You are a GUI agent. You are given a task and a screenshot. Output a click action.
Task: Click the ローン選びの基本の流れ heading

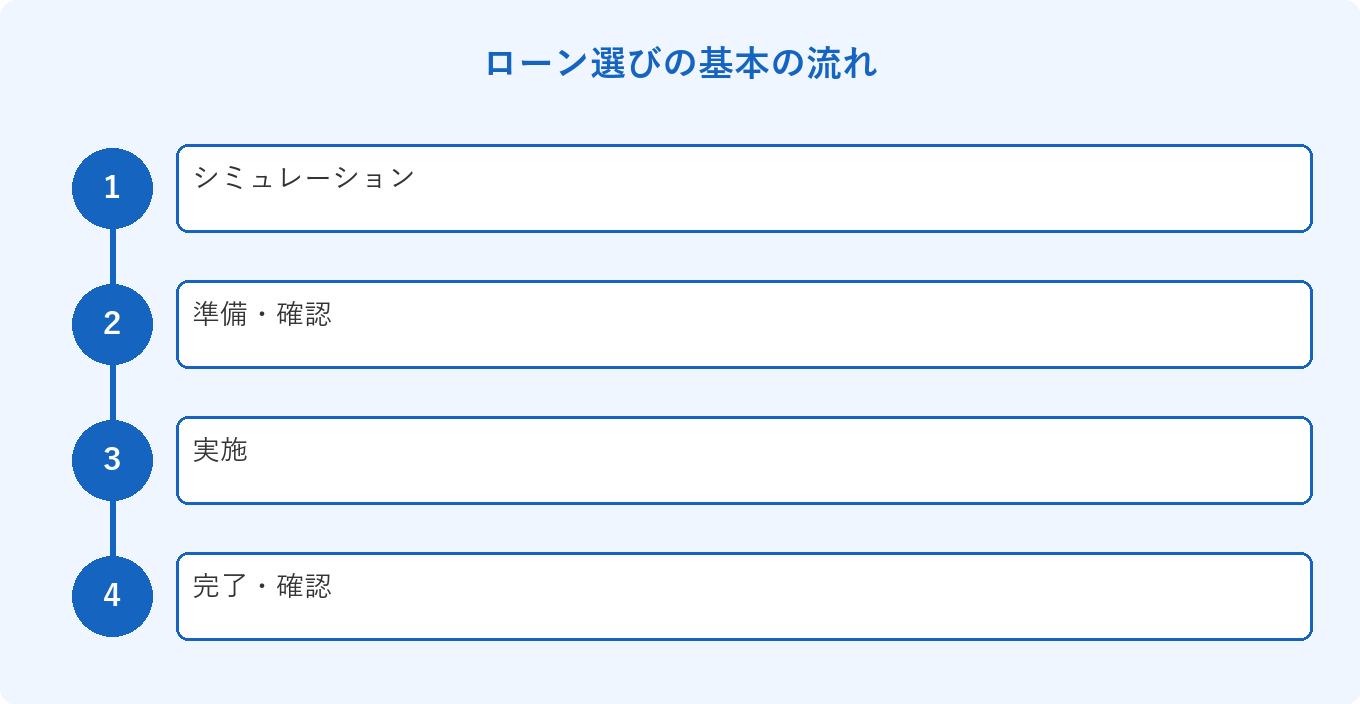(680, 63)
